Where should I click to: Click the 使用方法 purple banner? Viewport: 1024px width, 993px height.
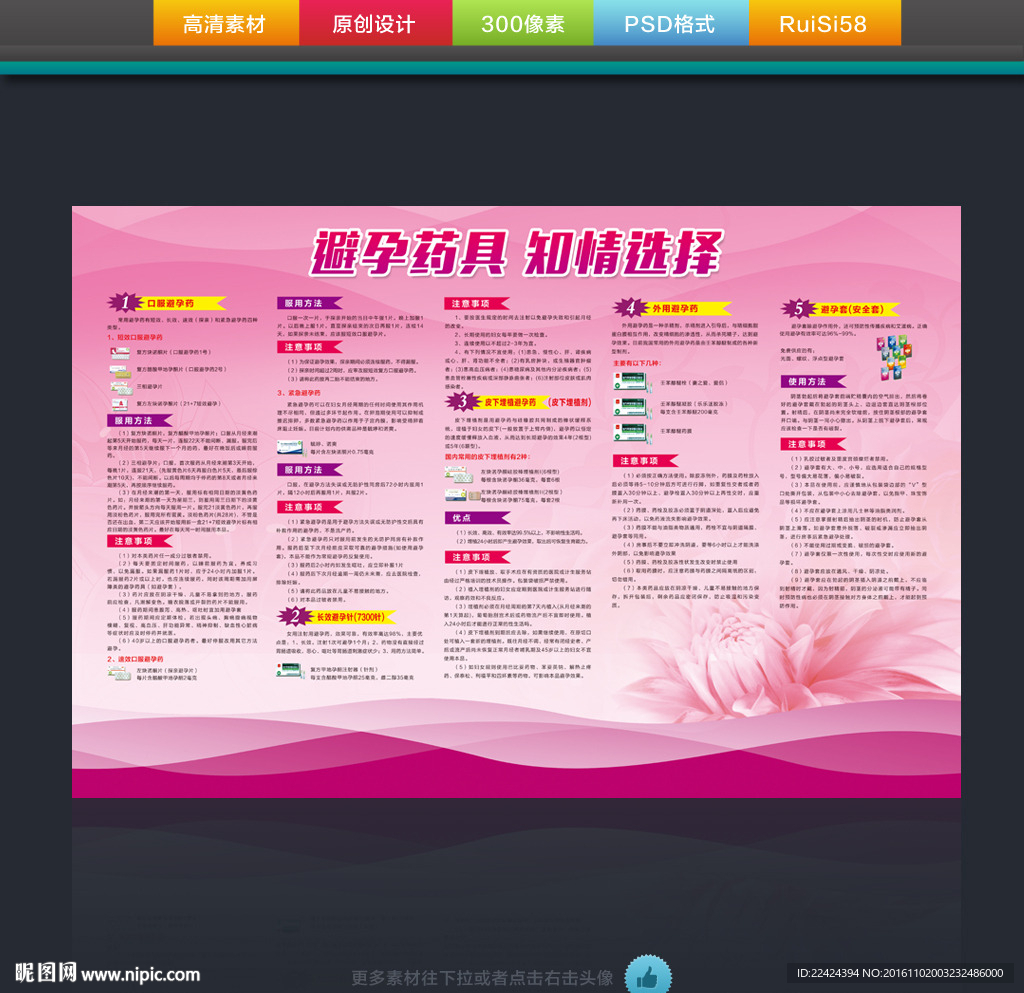(x=813, y=381)
